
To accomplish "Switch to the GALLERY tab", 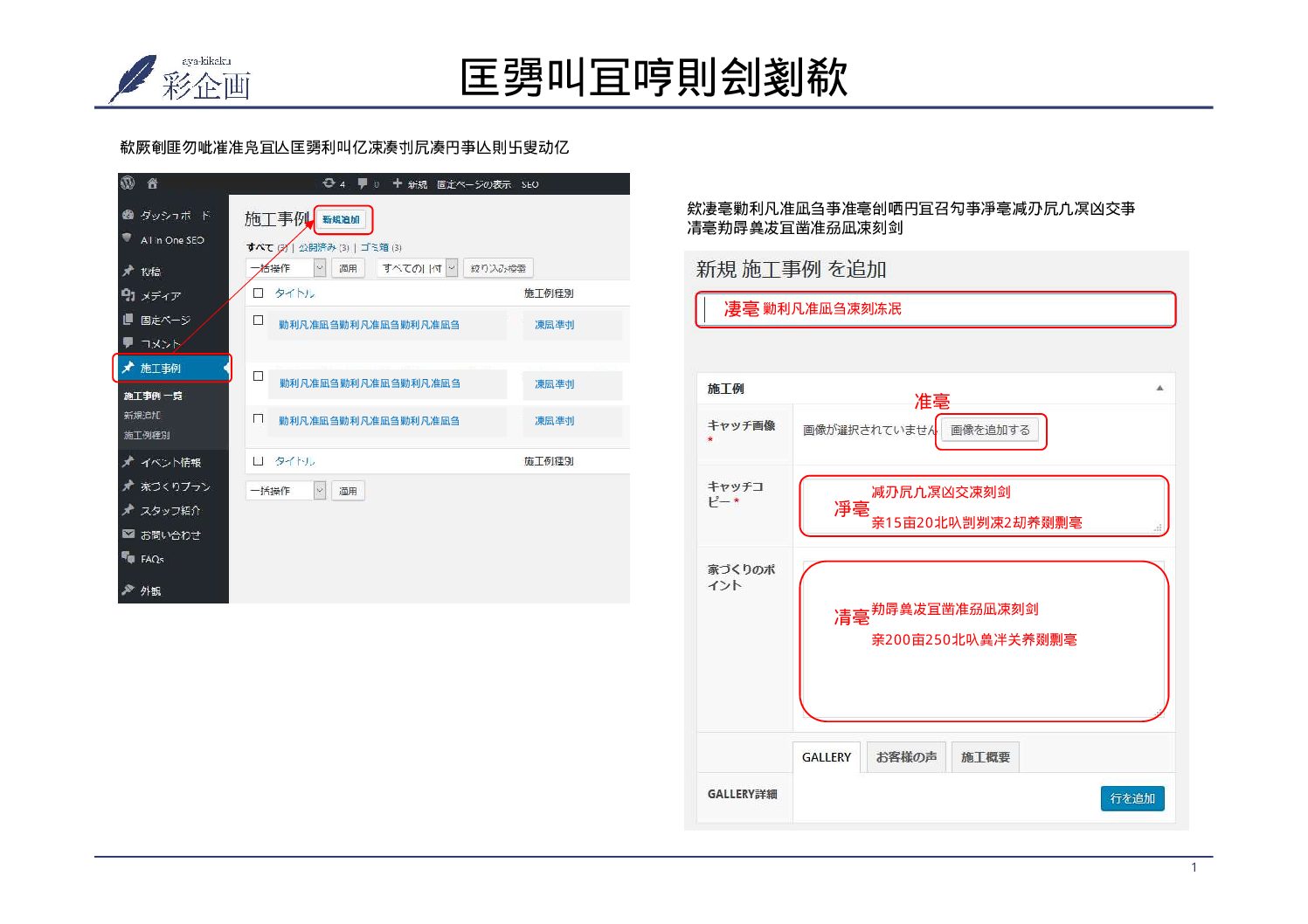I will (x=827, y=757).
